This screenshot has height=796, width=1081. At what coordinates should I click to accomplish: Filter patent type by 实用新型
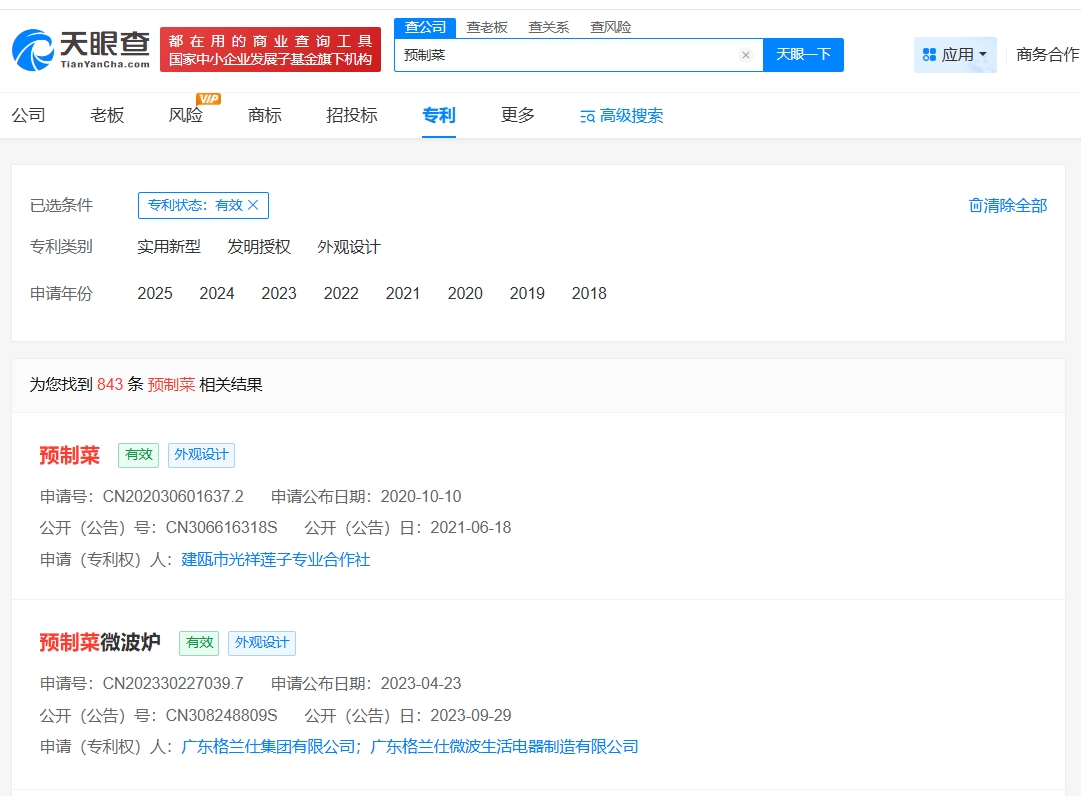[x=169, y=247]
